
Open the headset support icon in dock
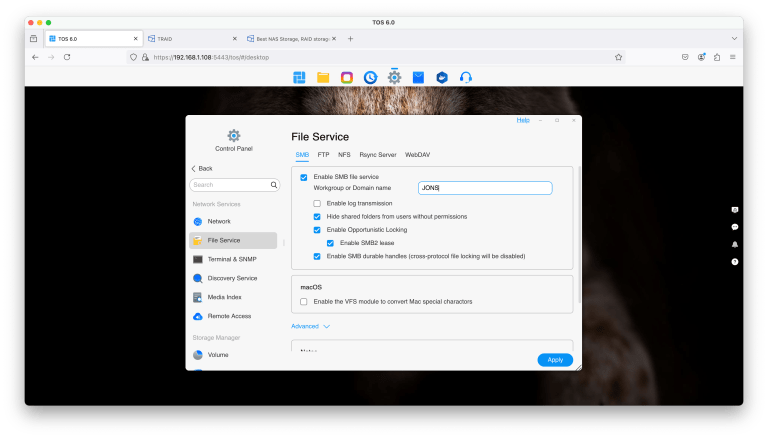[465, 77]
